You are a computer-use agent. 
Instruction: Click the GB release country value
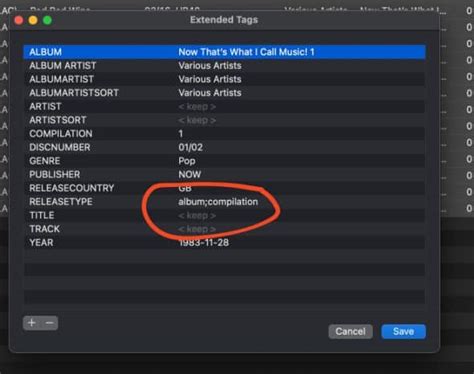click(x=185, y=189)
